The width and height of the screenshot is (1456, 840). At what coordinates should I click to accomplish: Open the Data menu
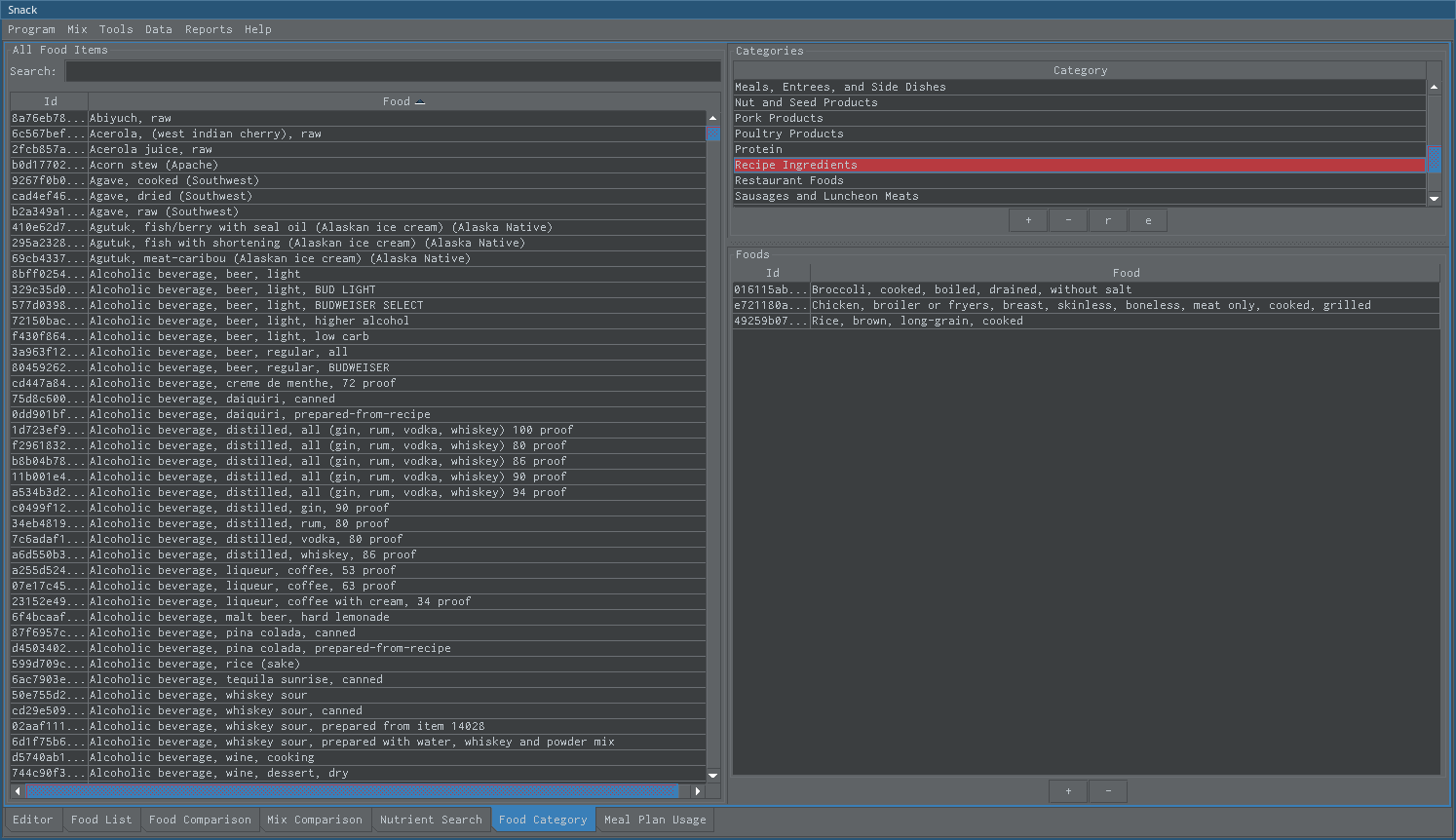[159, 29]
